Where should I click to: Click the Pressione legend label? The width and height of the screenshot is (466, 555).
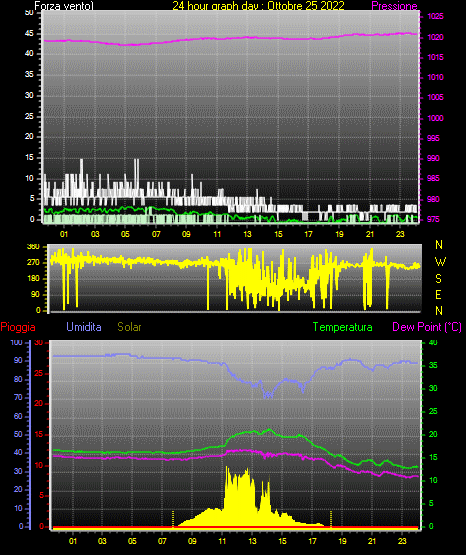point(394,6)
